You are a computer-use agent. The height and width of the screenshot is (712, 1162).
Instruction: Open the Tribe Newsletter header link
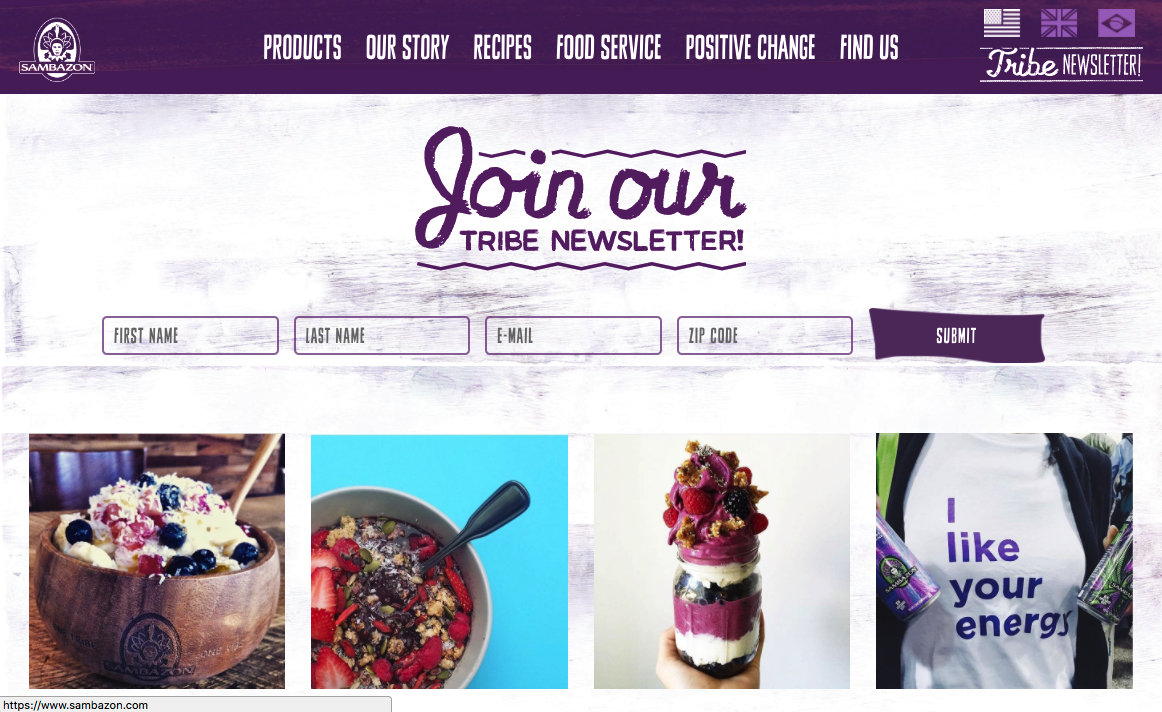tap(1061, 64)
